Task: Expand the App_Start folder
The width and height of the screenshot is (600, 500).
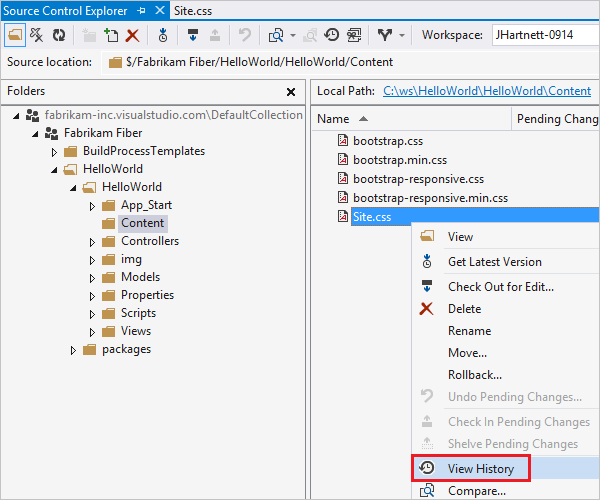Action: point(92,206)
